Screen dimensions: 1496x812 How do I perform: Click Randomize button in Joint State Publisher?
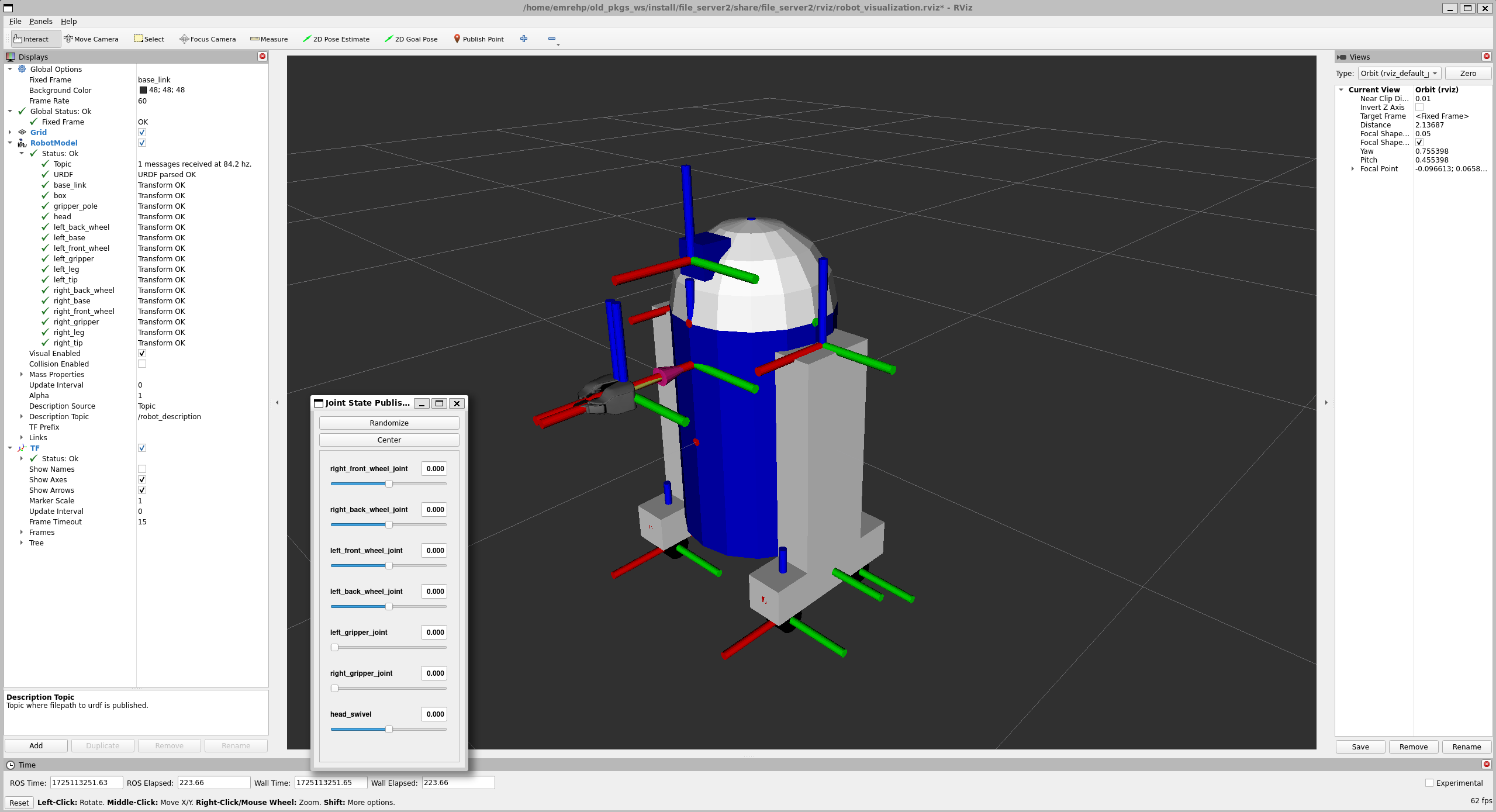click(x=389, y=422)
